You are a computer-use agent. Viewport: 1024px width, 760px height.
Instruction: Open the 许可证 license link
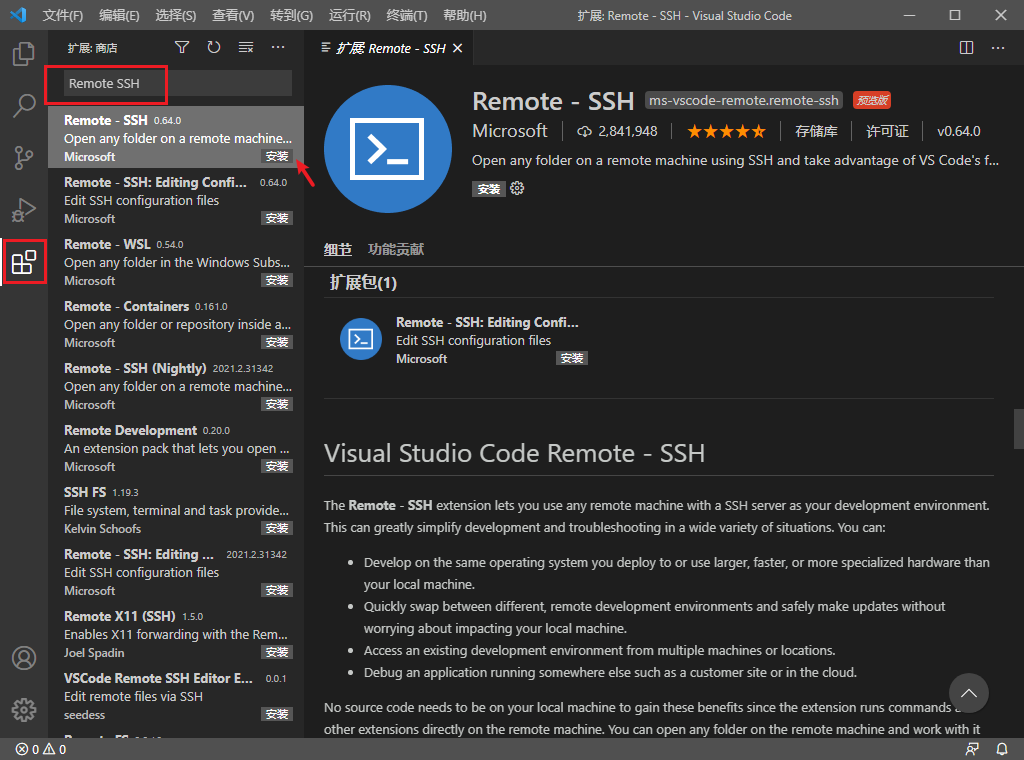point(887,131)
